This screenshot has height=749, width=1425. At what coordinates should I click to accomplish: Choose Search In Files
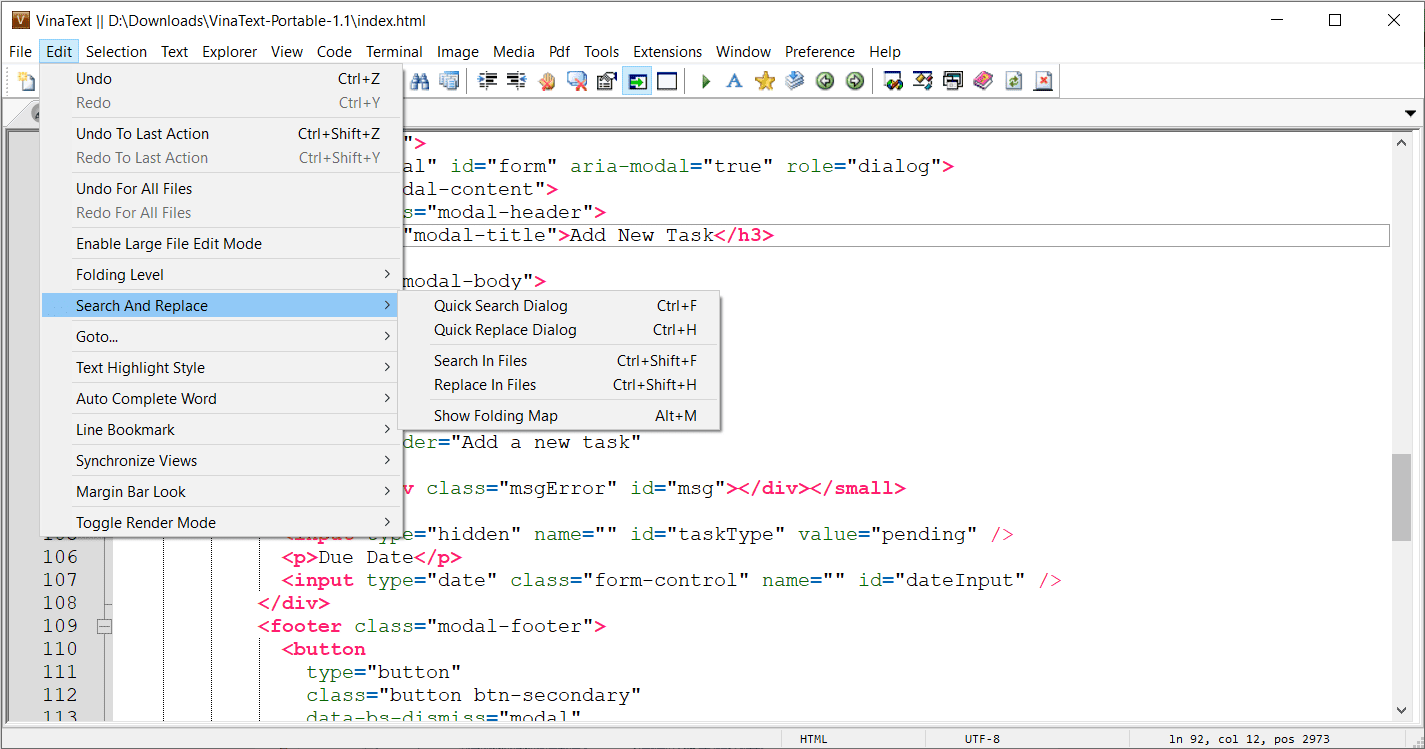[x=559, y=360]
